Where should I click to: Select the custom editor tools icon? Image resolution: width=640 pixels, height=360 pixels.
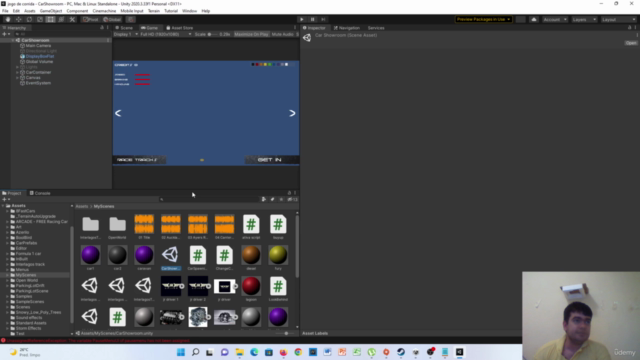pos(72,19)
